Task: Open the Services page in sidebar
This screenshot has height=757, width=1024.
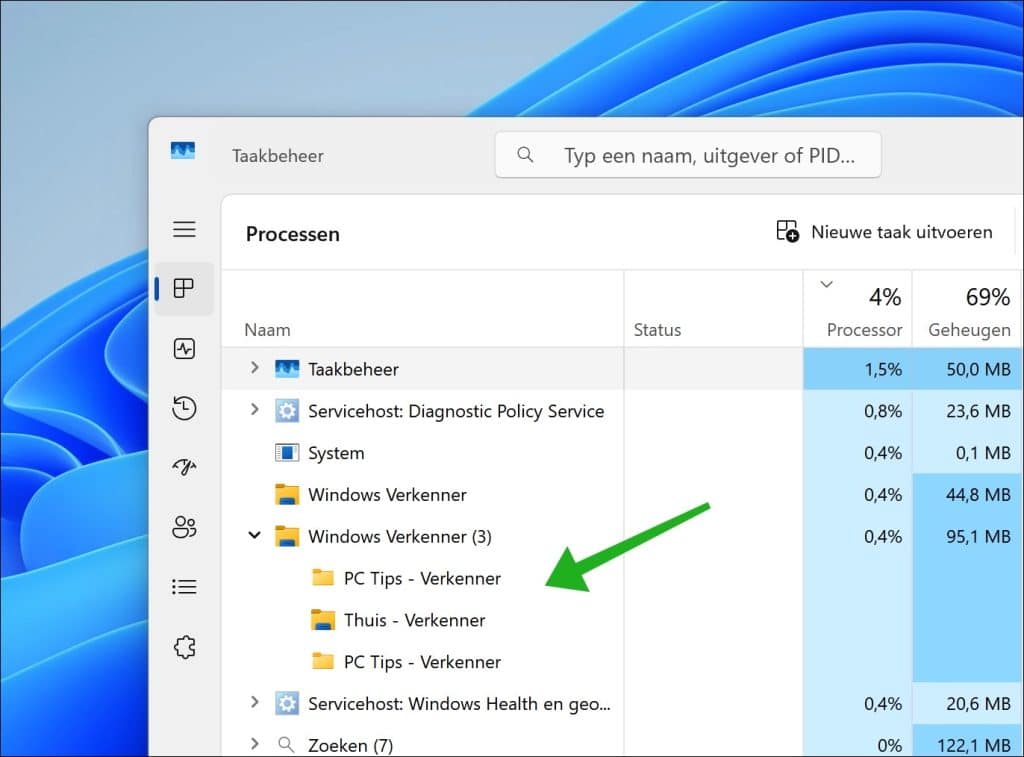Action: [x=184, y=647]
